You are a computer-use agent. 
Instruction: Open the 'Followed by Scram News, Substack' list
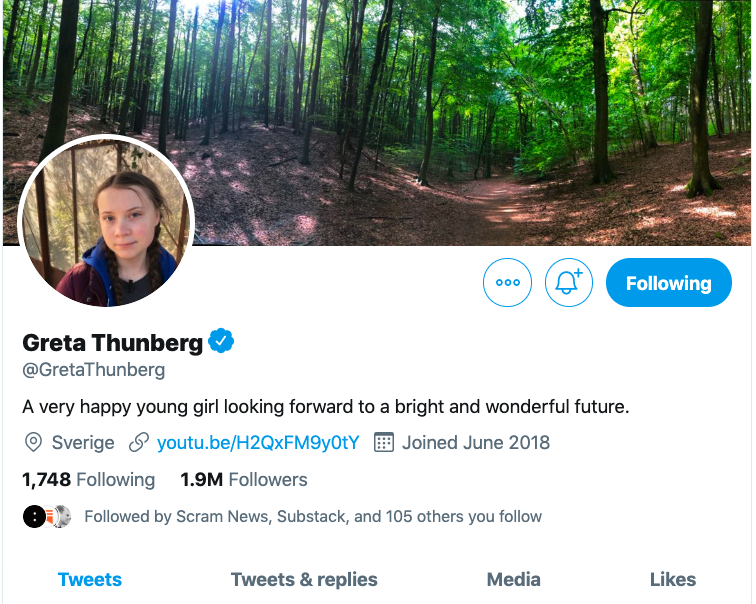tap(313, 517)
